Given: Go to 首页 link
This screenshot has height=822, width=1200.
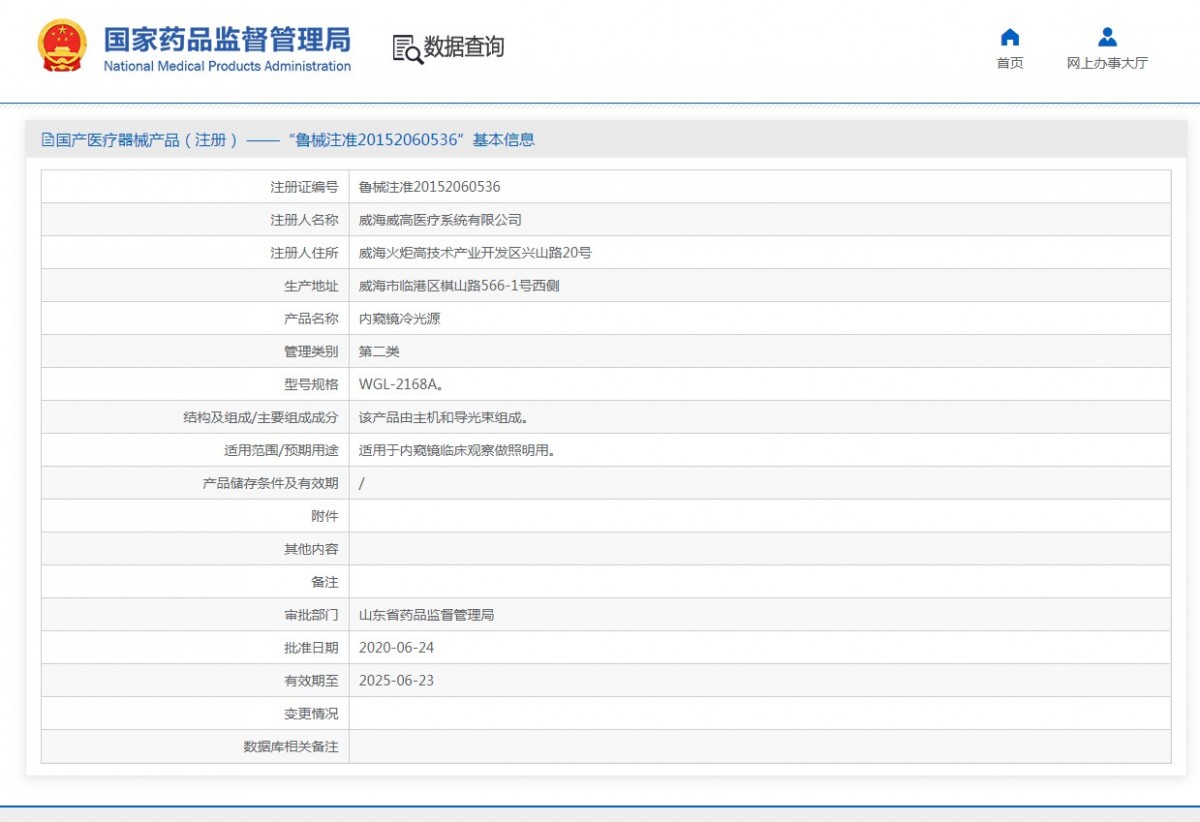Looking at the screenshot, I should coord(1010,63).
